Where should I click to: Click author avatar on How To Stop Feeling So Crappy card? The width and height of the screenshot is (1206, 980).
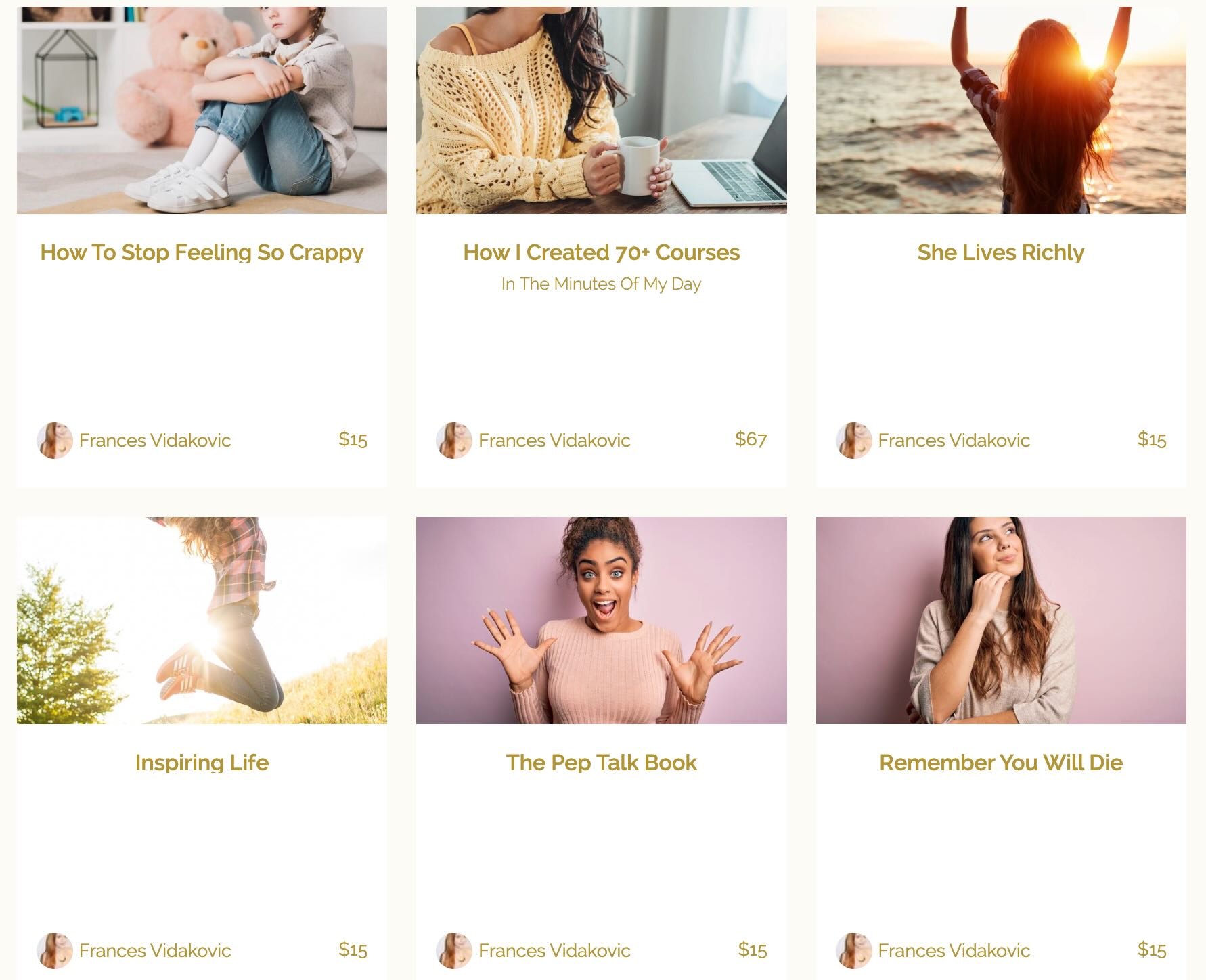[55, 441]
